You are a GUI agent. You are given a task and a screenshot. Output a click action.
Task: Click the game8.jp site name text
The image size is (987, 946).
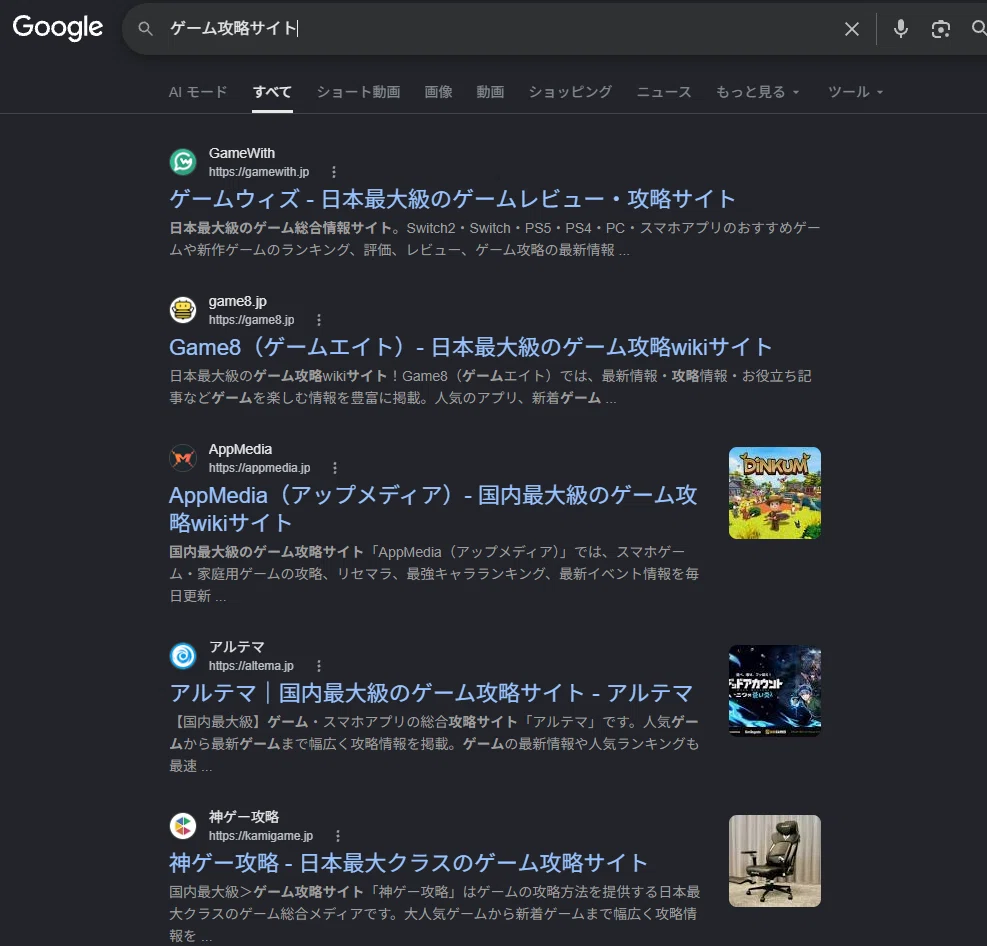point(238,301)
